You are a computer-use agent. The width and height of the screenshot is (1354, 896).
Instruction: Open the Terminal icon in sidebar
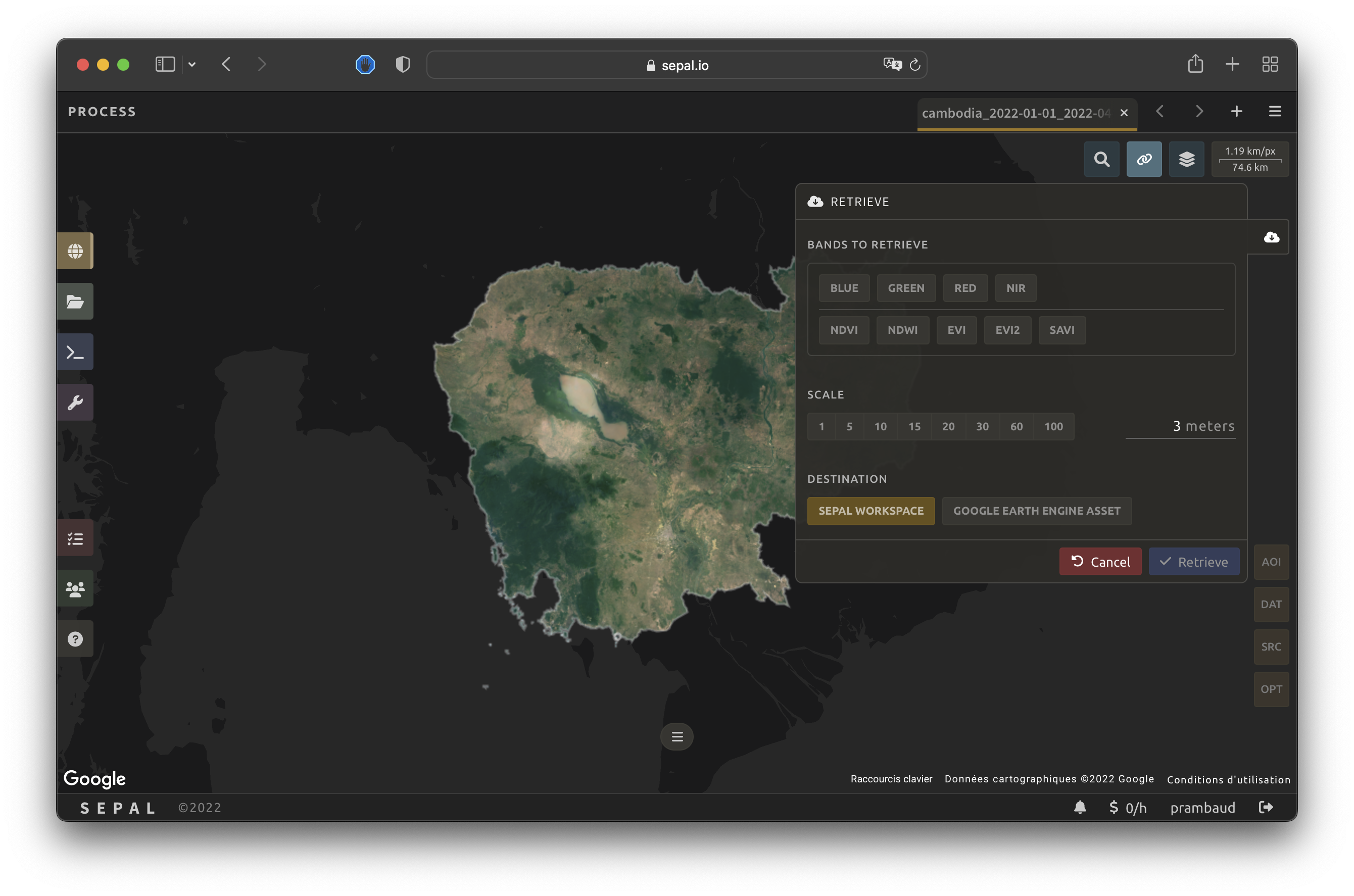pyautogui.click(x=75, y=352)
